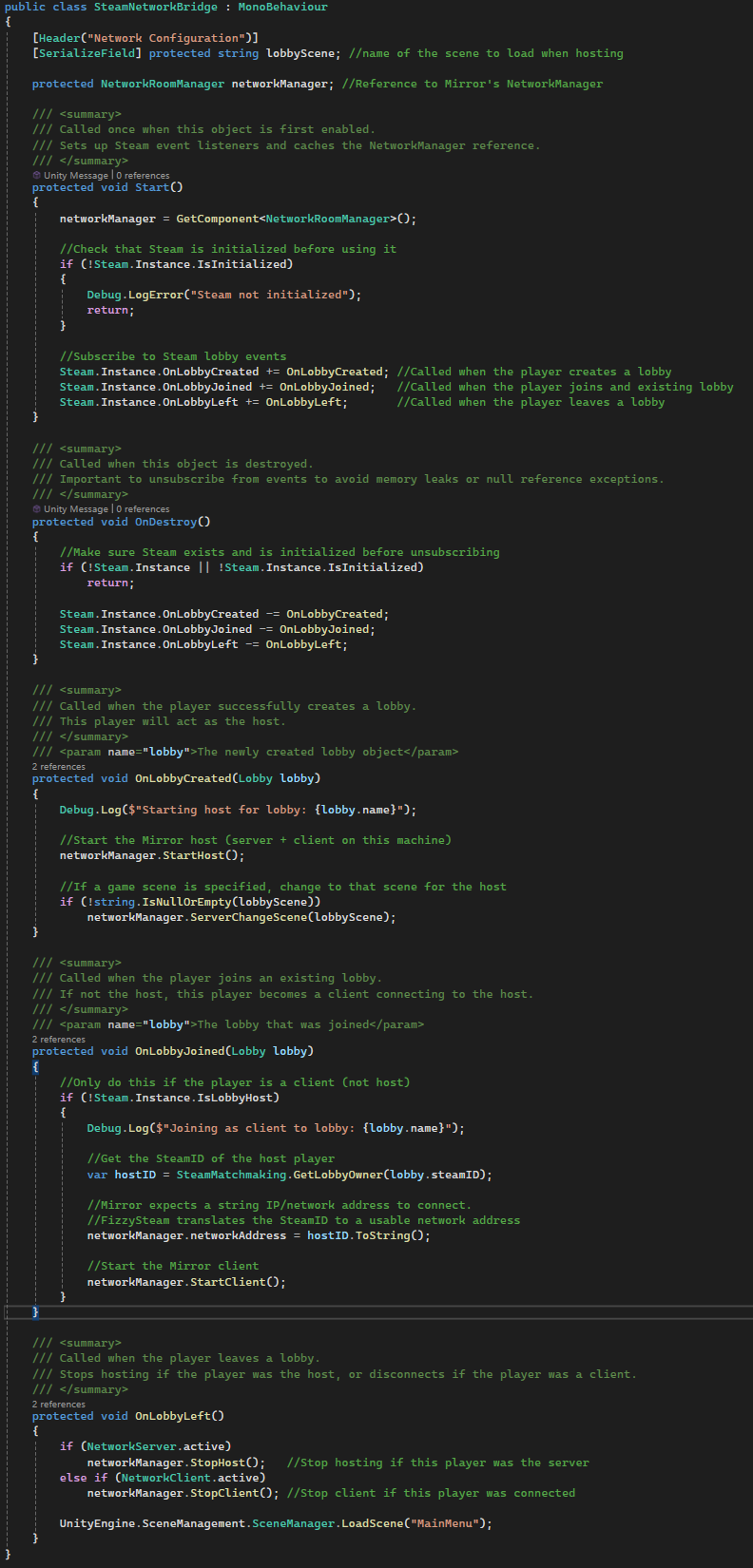The image size is (753, 1568).
Task: Click the 'OnLobbyJoined += OnLobbyJoined' line
Action: coord(218,387)
